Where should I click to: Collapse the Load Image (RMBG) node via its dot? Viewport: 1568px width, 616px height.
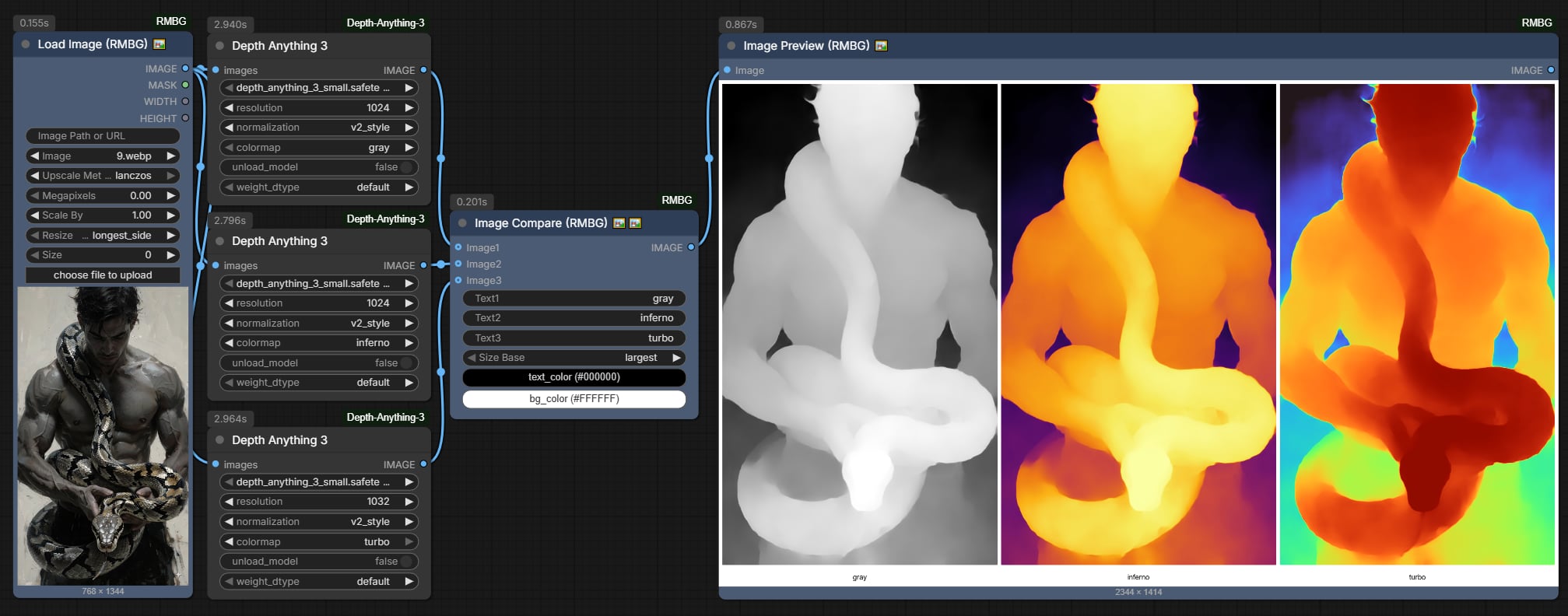(26, 44)
